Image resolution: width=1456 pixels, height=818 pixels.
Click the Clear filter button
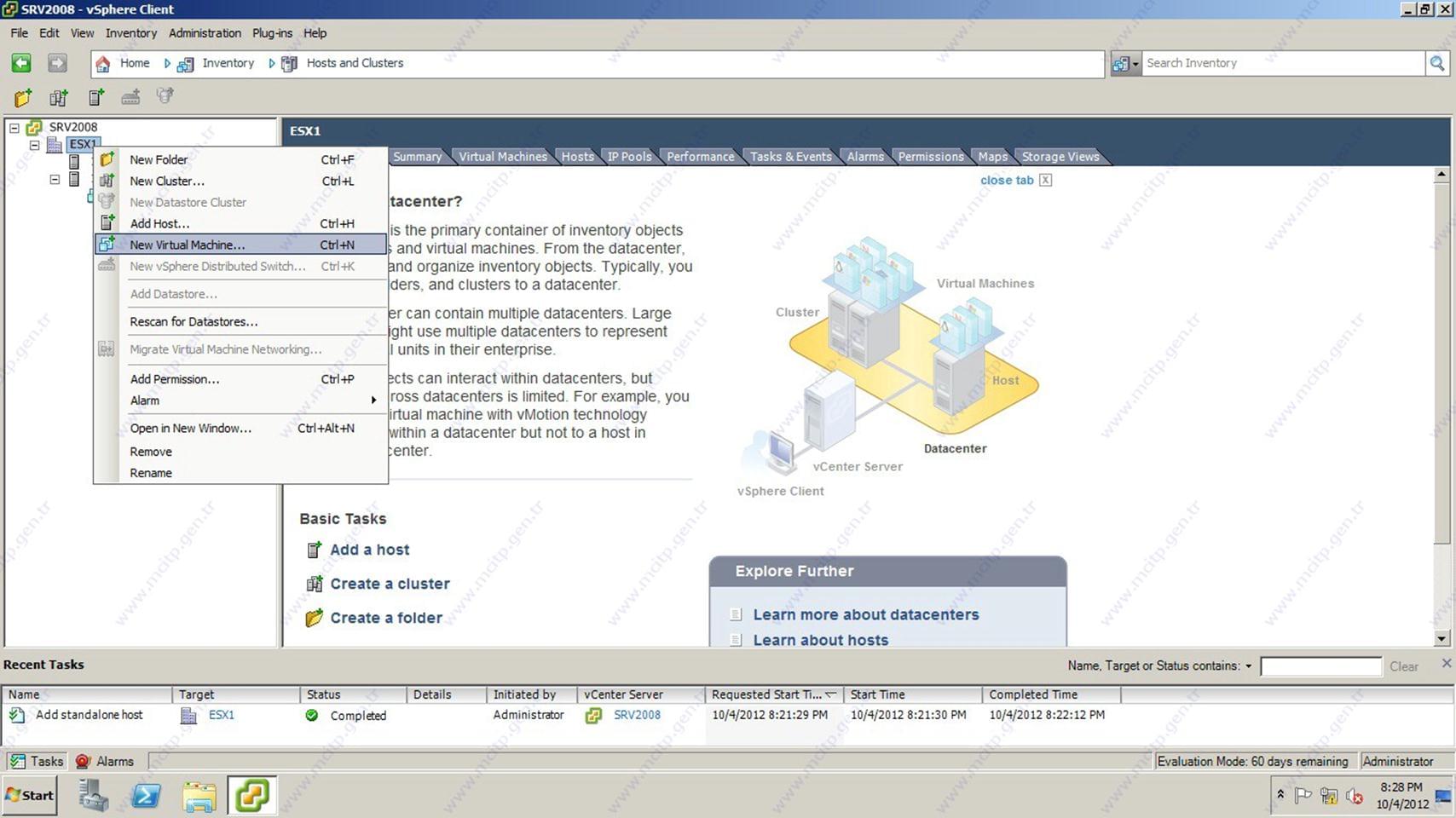click(x=1404, y=666)
